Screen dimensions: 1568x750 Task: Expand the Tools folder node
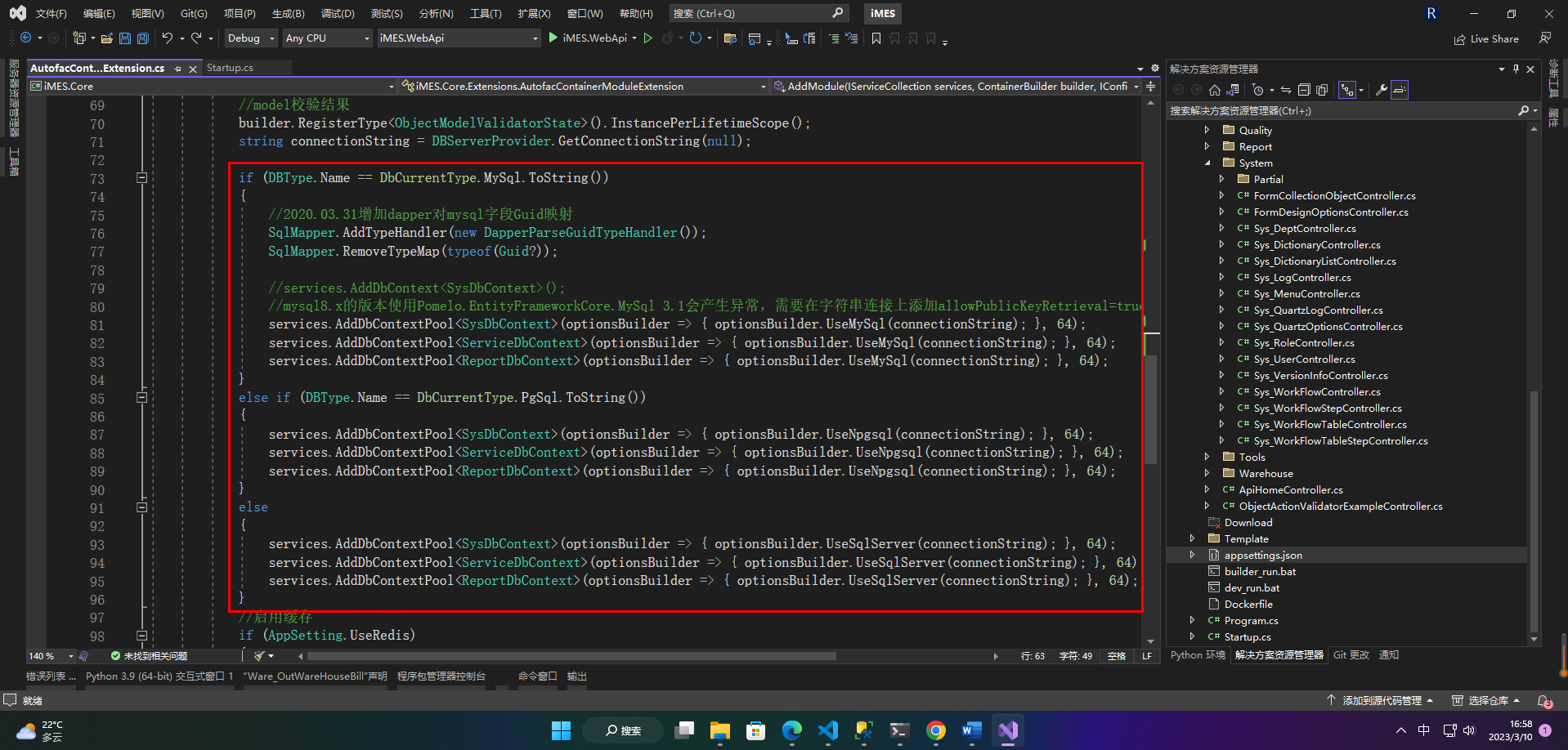(x=1207, y=457)
